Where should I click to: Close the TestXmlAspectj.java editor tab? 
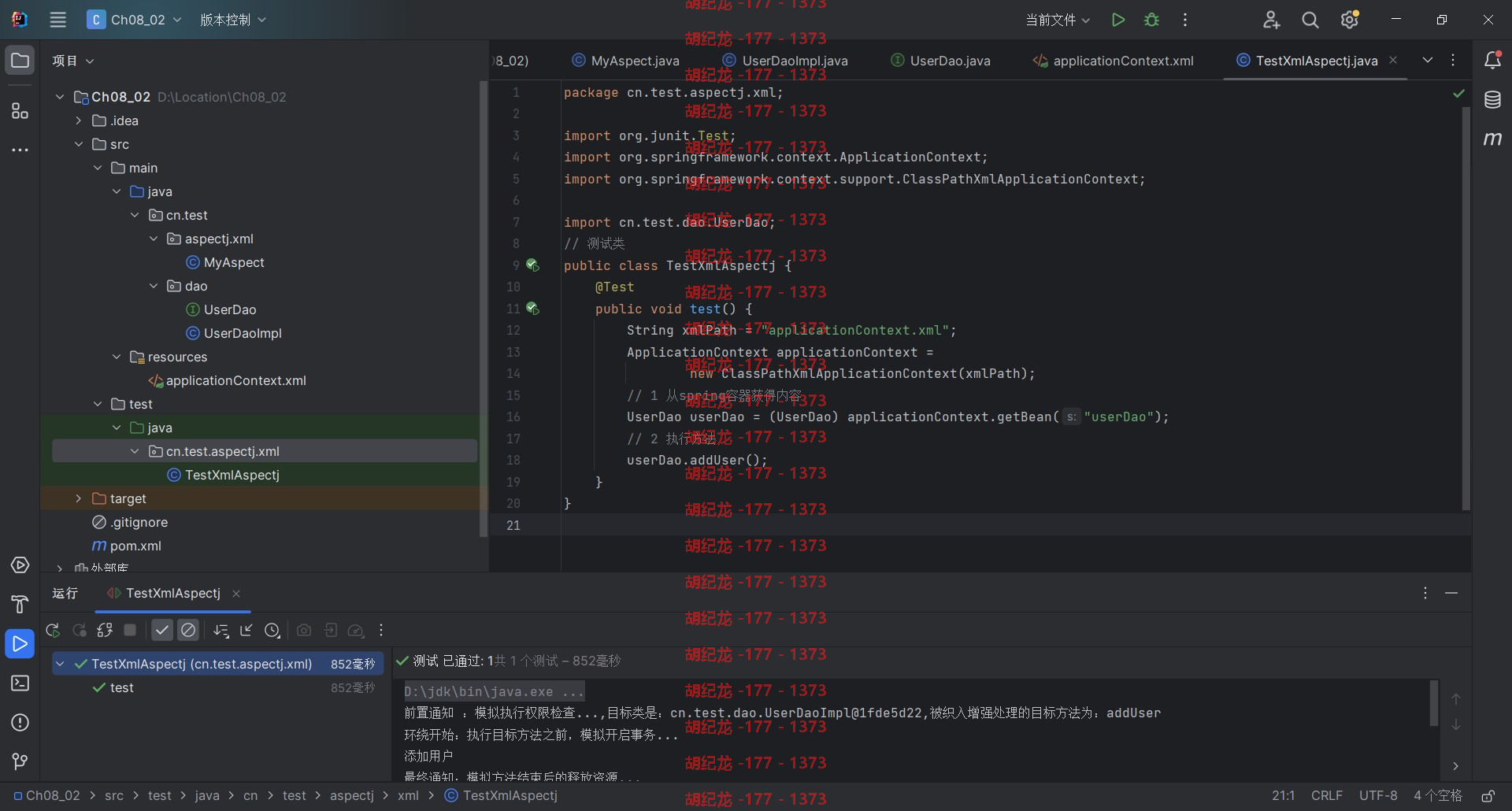tap(1393, 60)
